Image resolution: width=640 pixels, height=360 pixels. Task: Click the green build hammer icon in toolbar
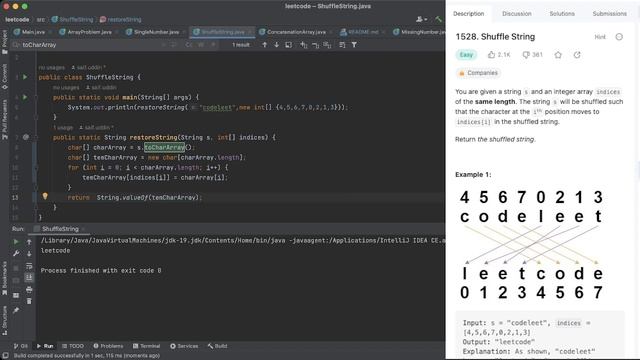[438, 19]
